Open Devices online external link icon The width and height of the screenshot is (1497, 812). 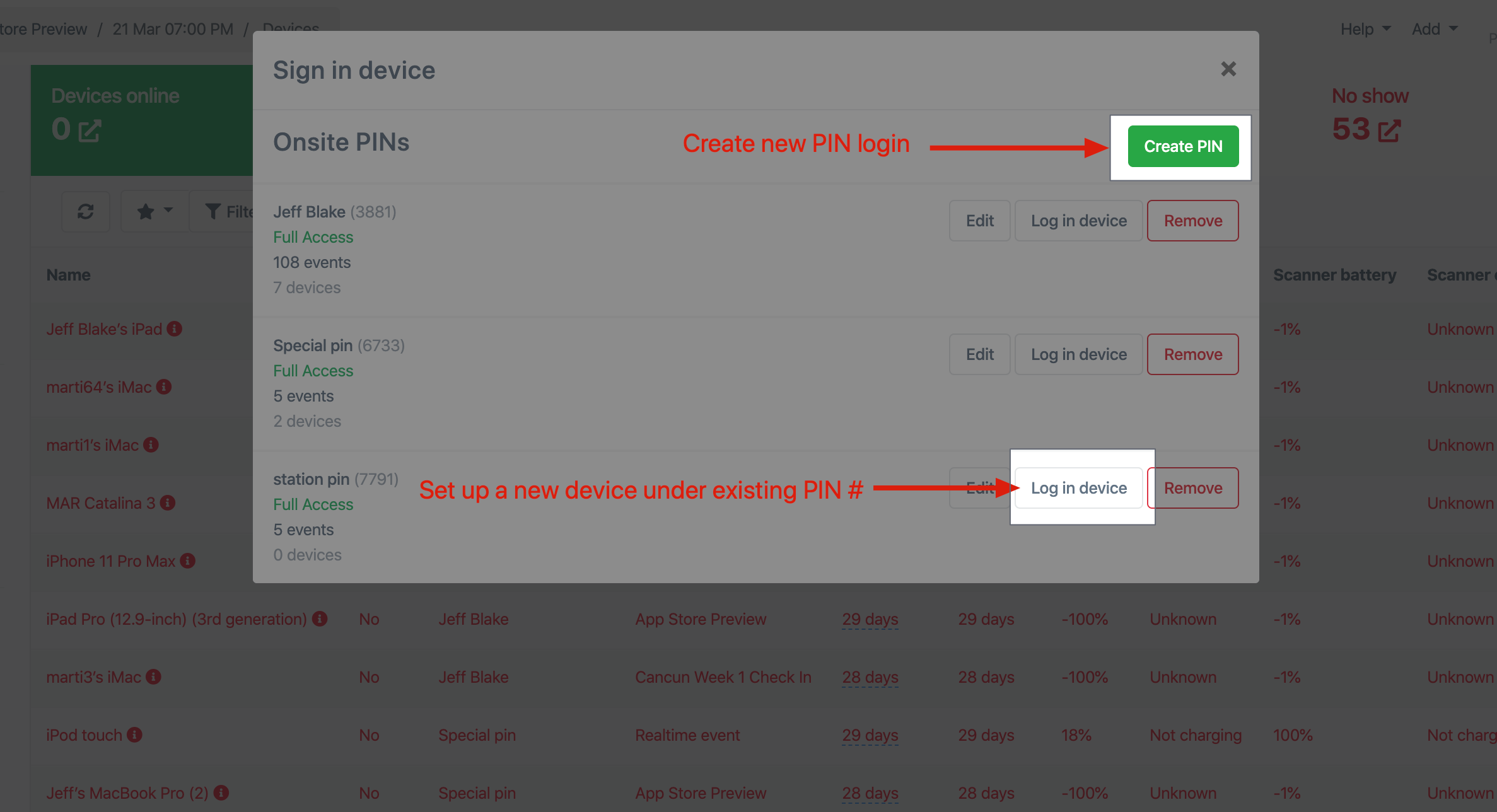[89, 131]
